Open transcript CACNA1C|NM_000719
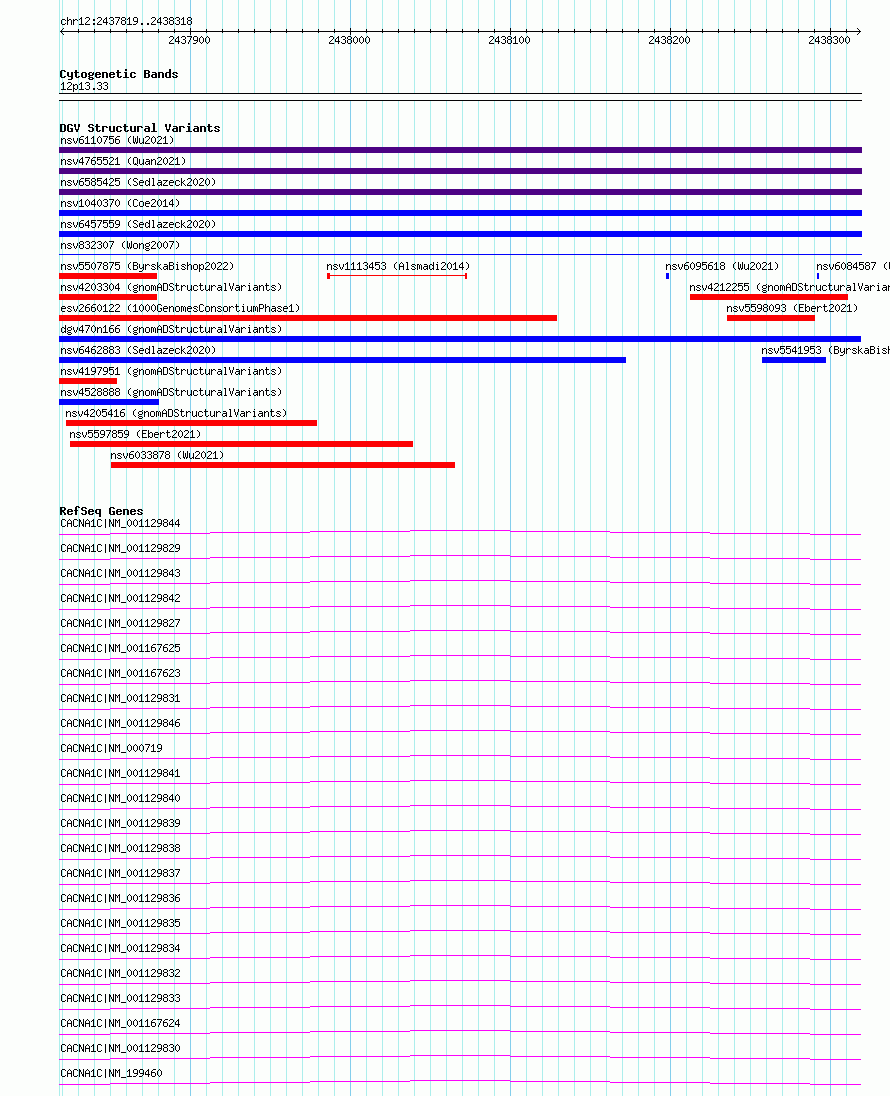Image resolution: width=890 pixels, height=1096 pixels. 111,749
